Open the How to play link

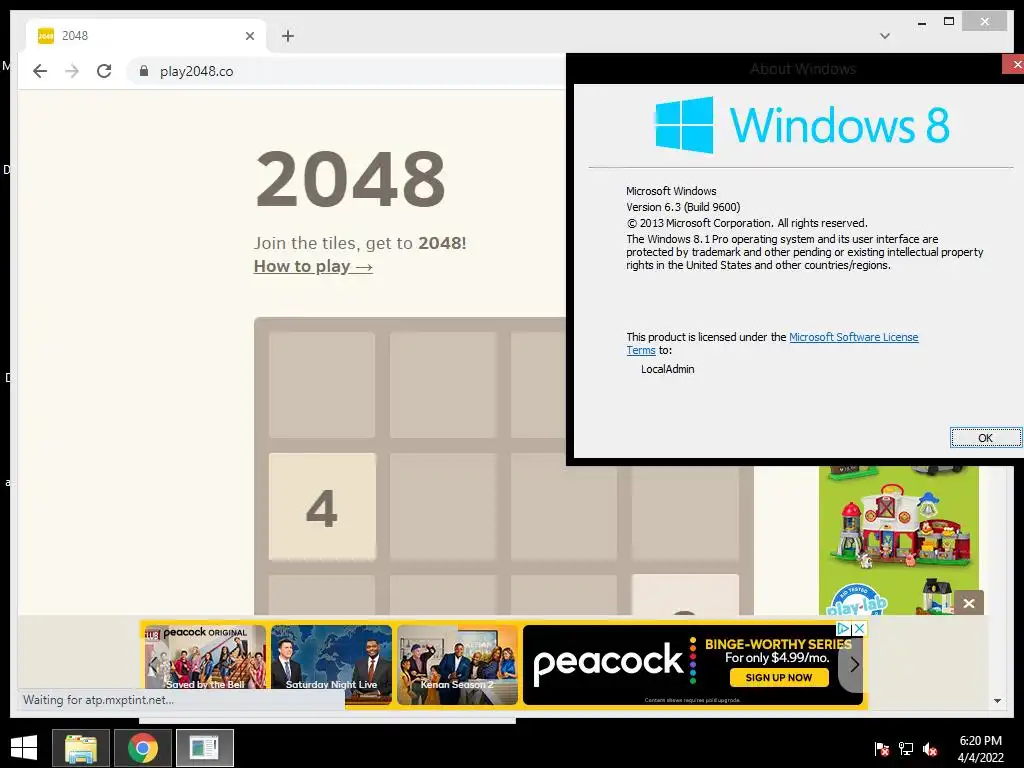pyautogui.click(x=313, y=266)
